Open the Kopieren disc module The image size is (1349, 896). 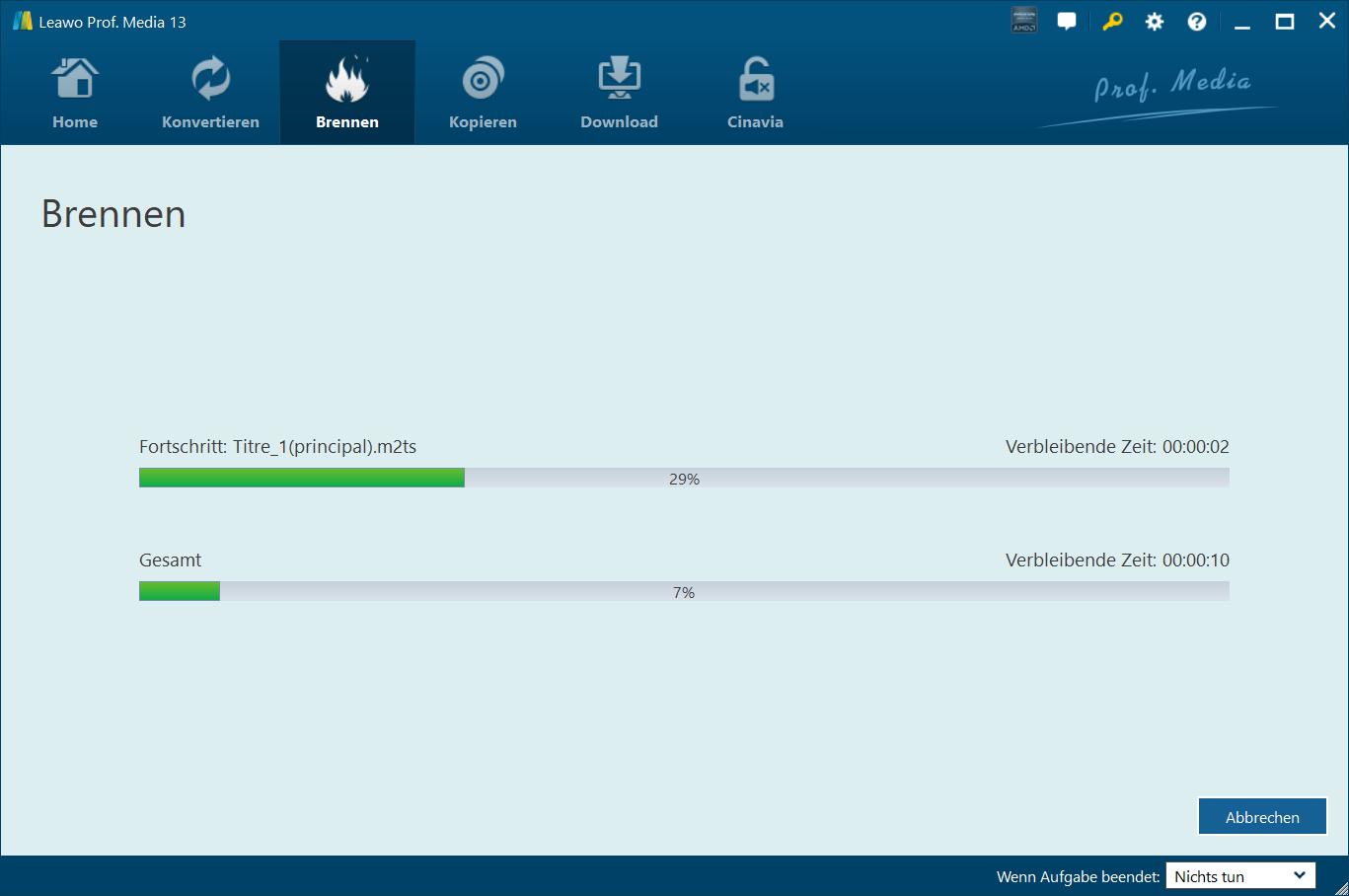tap(483, 93)
